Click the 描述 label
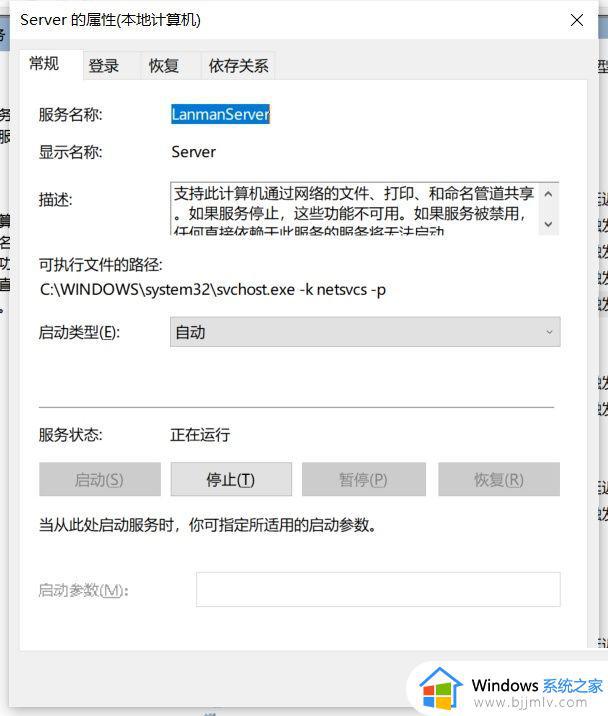This screenshot has height=716, width=608. pyautogui.click(x=55, y=200)
